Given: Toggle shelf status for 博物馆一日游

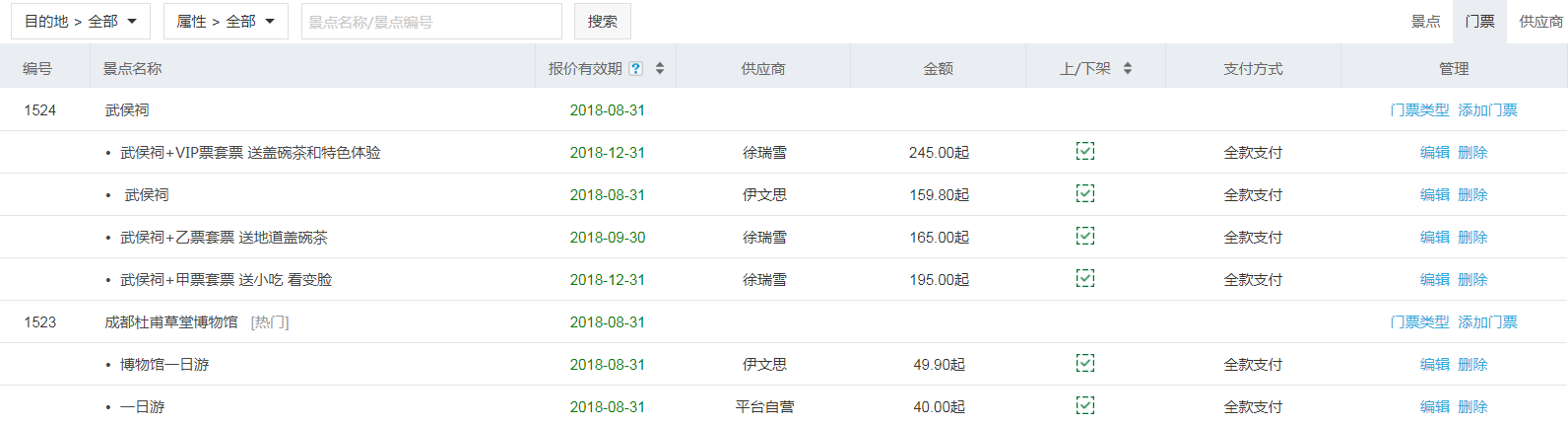Looking at the screenshot, I should pyautogui.click(x=1085, y=364).
